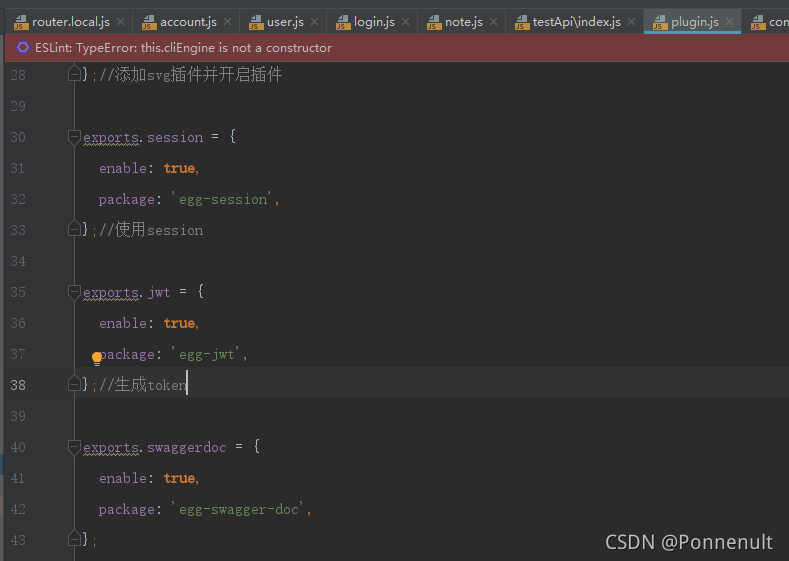The height and width of the screenshot is (561, 789).
Task: Click fold end marker on line 28
Action: click(74, 74)
